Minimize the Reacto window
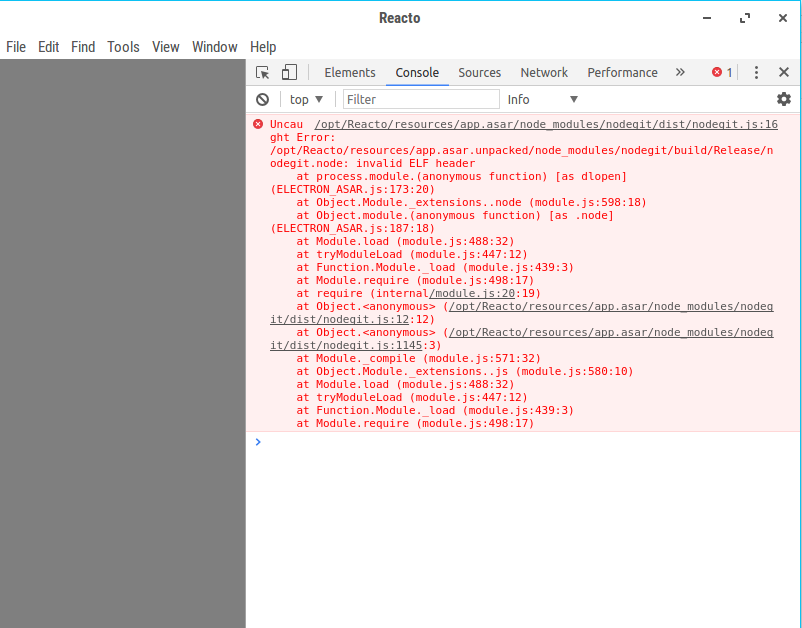The image size is (802, 628). click(x=707, y=18)
